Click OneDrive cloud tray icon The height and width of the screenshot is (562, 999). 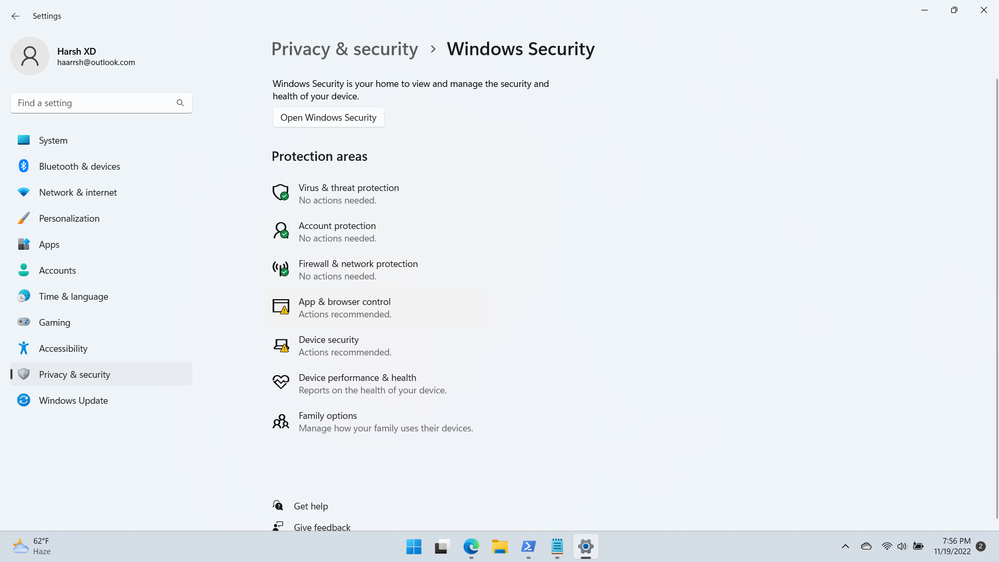click(866, 546)
